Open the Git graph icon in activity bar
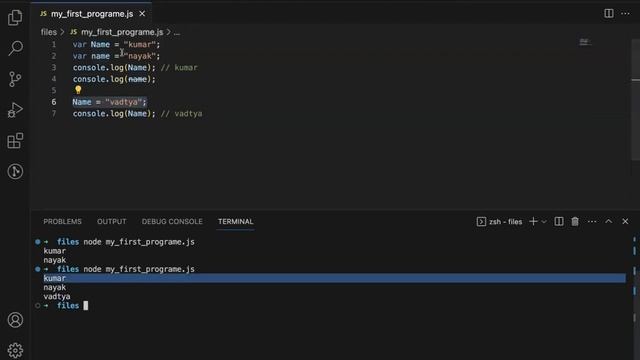The height and width of the screenshot is (360, 640). (x=15, y=171)
